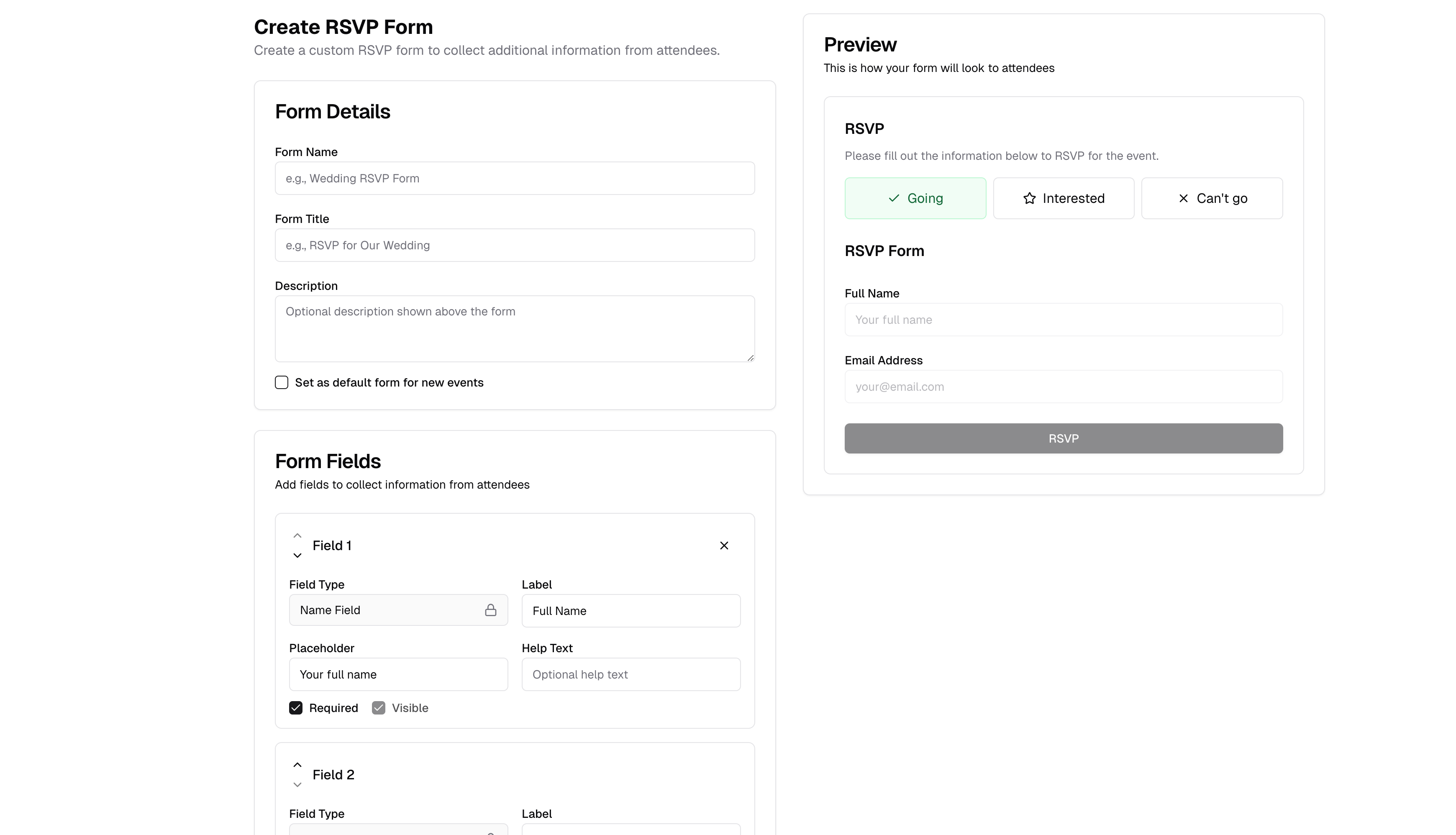Collapse Field 2 using the down chevron
Image resolution: width=1456 pixels, height=835 pixels.
point(297,784)
